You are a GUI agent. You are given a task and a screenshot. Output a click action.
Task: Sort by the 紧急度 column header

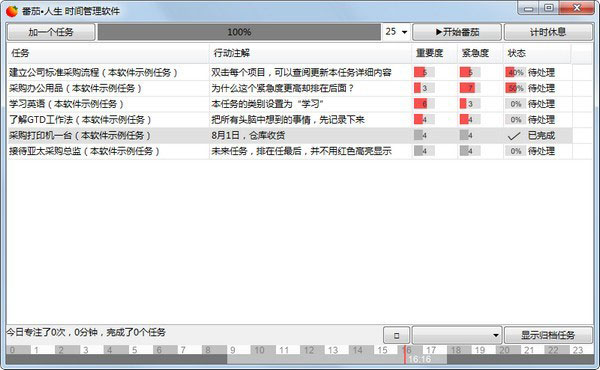point(480,53)
